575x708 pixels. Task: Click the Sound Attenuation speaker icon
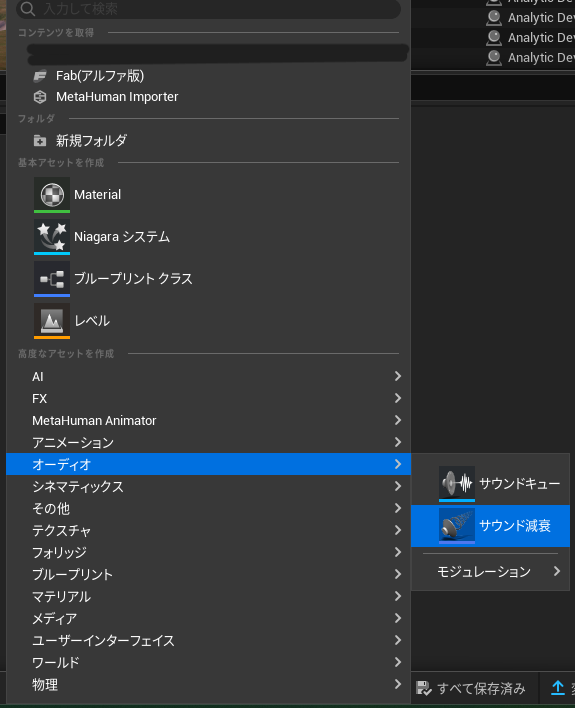(457, 526)
